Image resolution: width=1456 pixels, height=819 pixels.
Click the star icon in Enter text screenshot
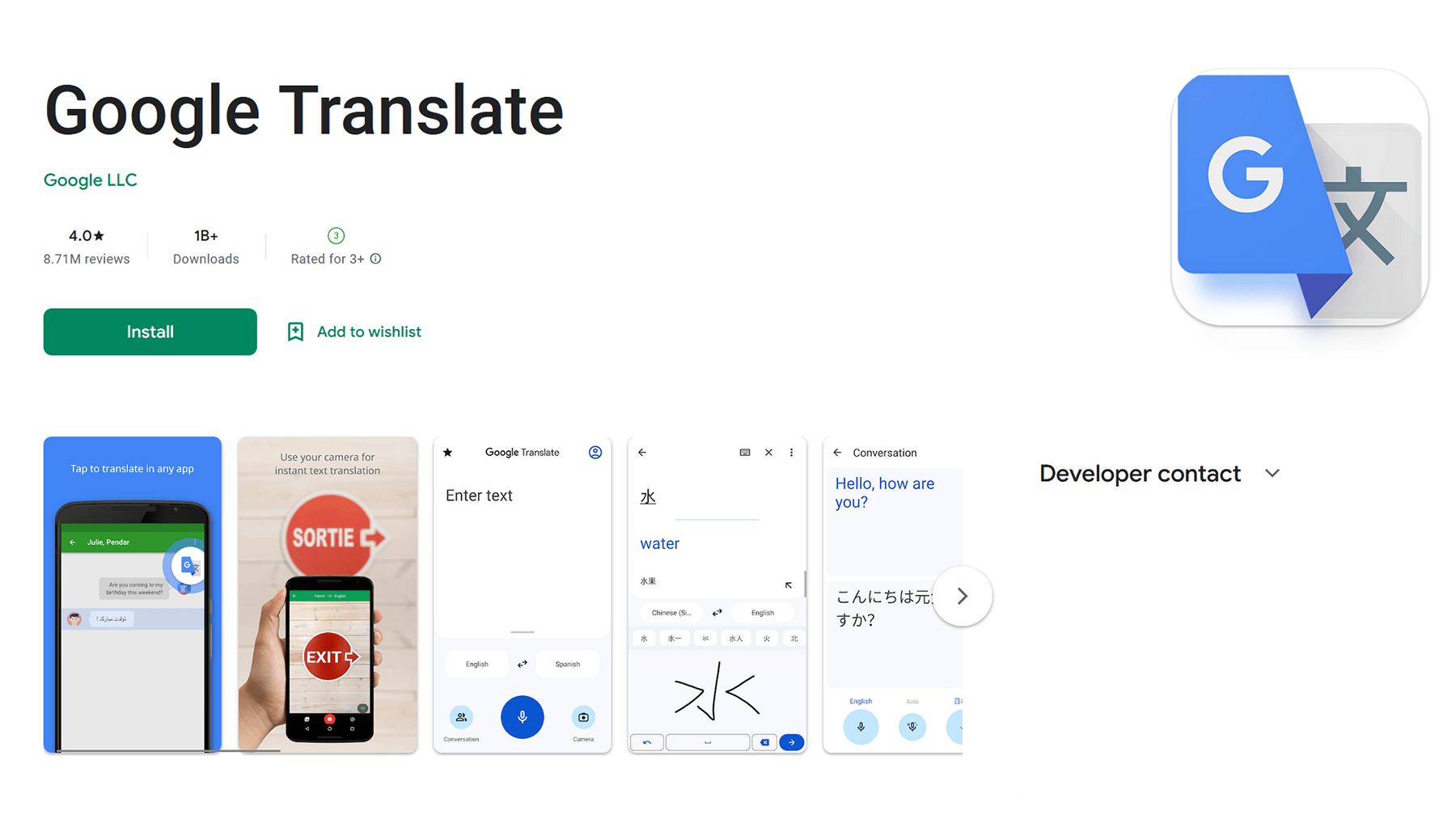click(x=447, y=452)
